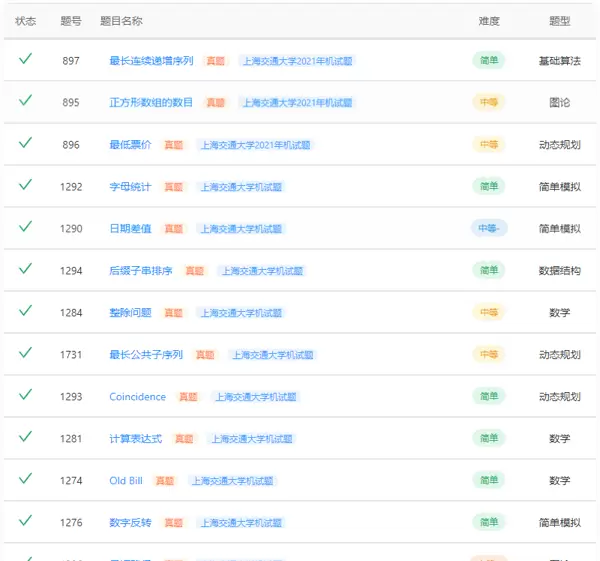Click the 上海交通大学机试题 tag on the 整除问题 row

tap(240, 313)
